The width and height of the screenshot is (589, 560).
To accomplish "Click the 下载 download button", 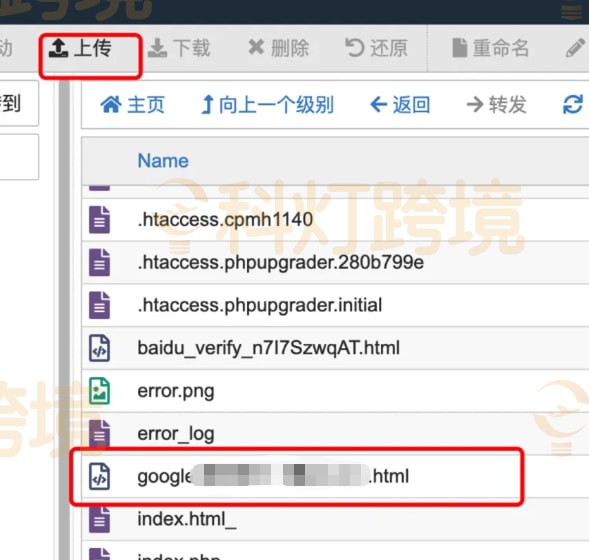I will tap(179, 48).
